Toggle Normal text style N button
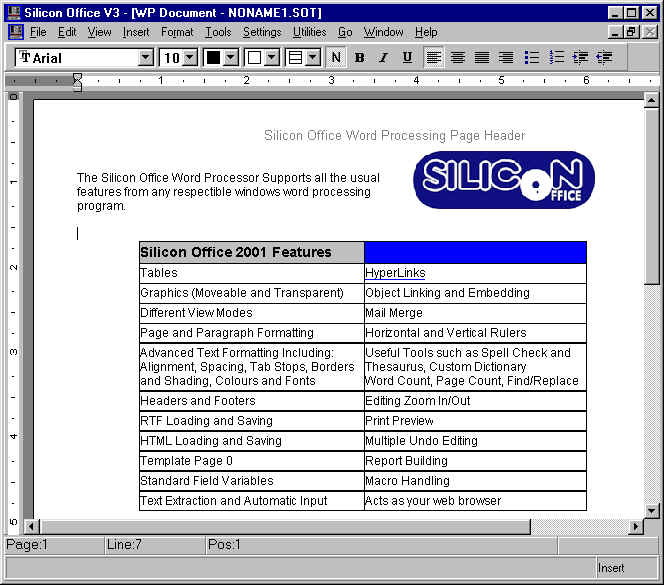Image resolution: width=664 pixels, height=585 pixels. click(336, 57)
